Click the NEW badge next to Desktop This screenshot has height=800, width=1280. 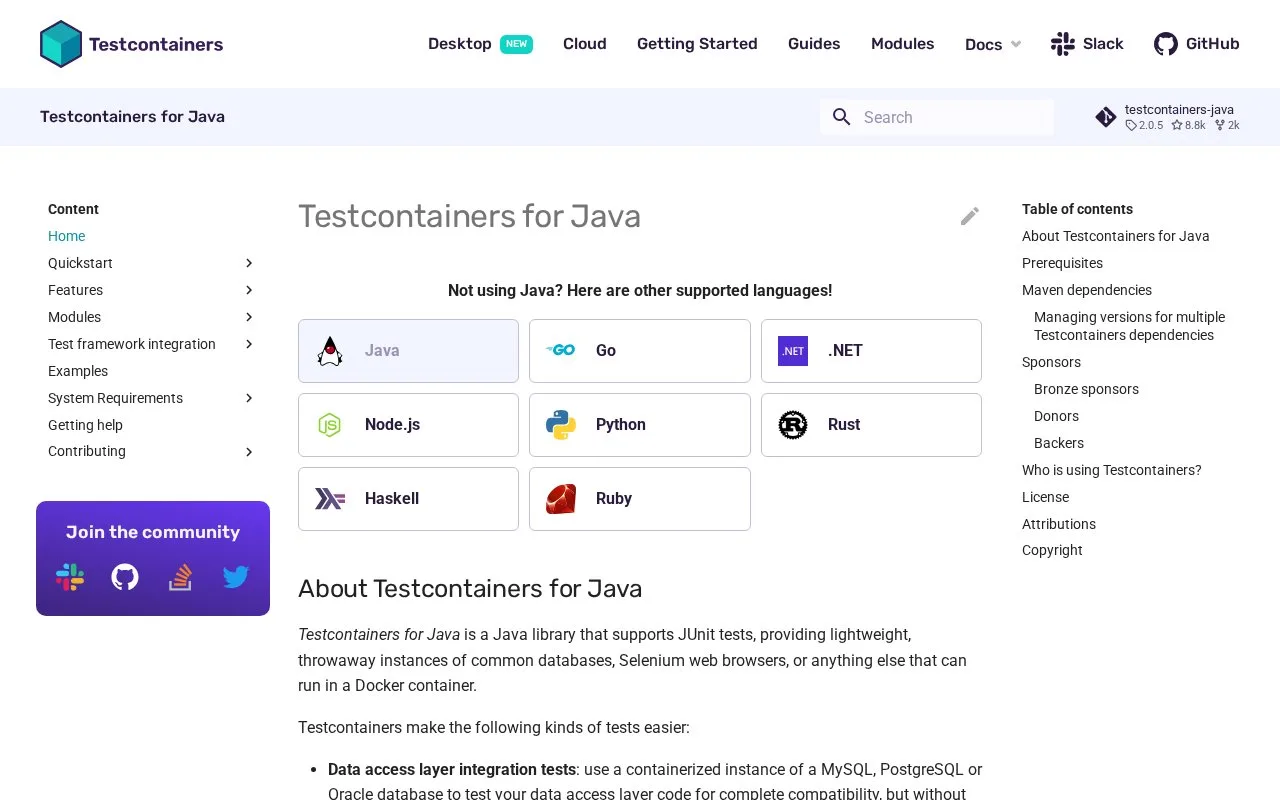click(x=516, y=44)
